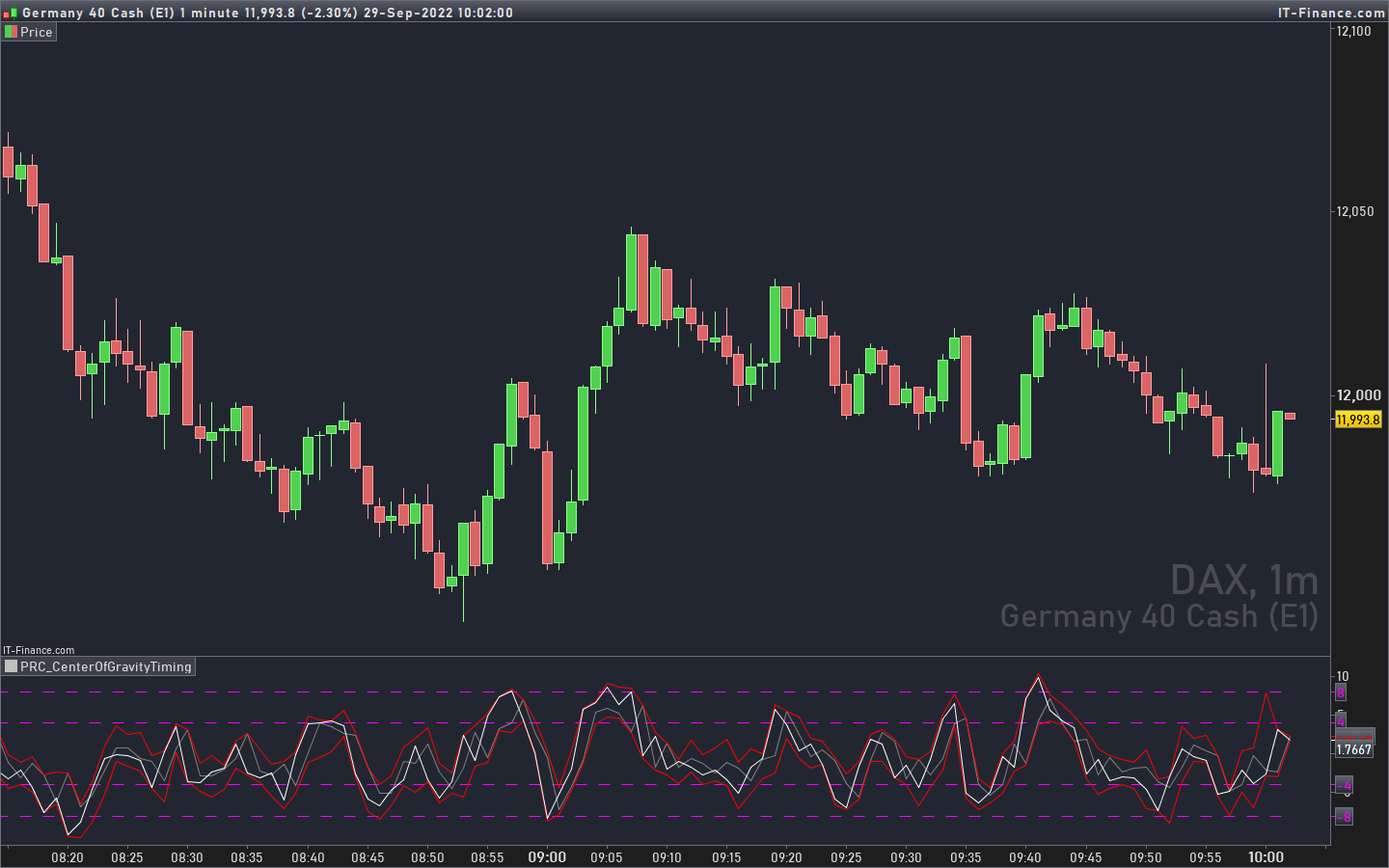Click the (-2.30%) change value in title
Viewport: 1389px width, 868px height.
329,13
